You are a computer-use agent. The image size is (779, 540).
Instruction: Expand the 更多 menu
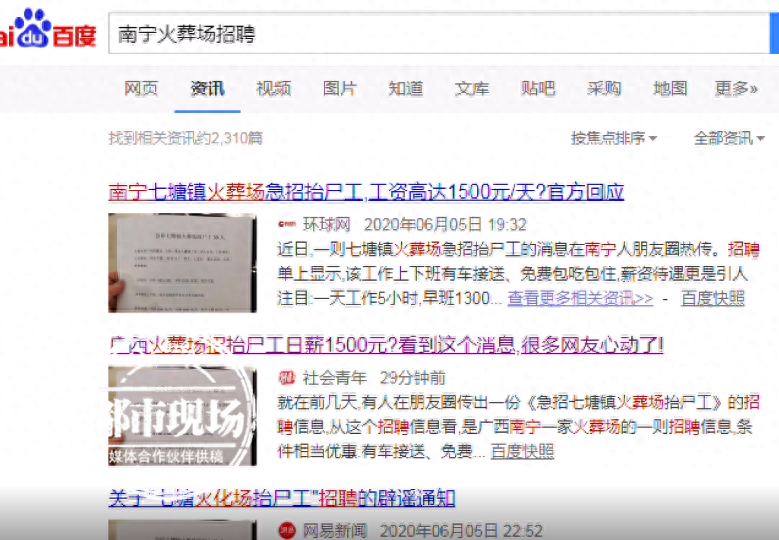point(736,88)
